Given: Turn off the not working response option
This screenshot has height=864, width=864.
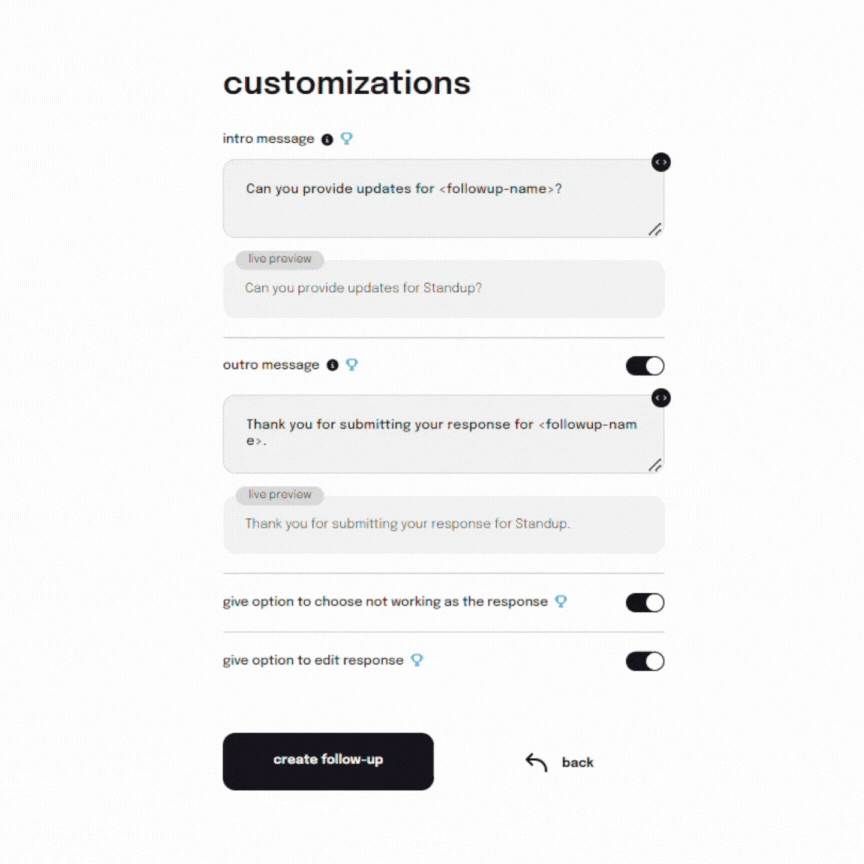Looking at the screenshot, I should (645, 602).
